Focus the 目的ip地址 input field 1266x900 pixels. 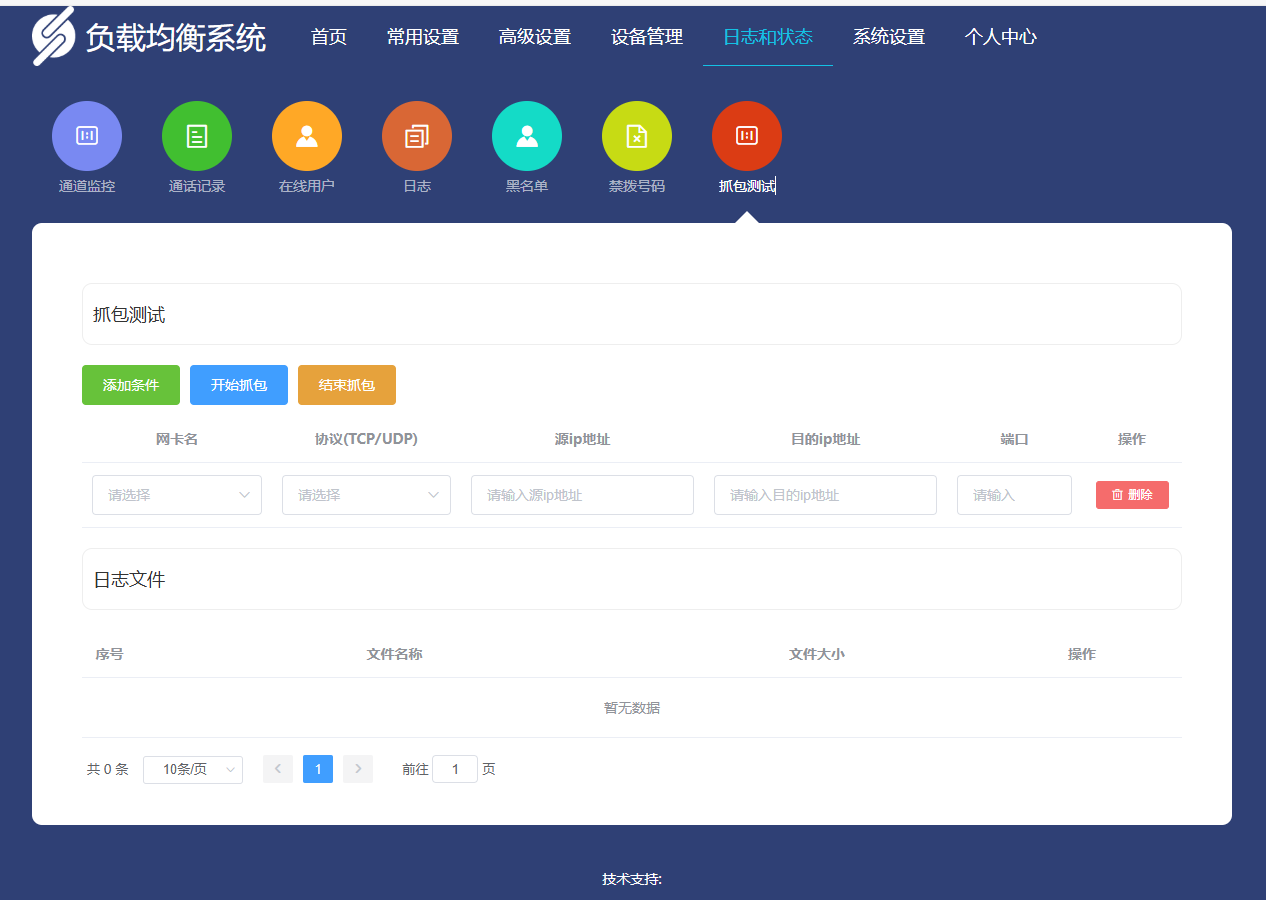(825, 495)
